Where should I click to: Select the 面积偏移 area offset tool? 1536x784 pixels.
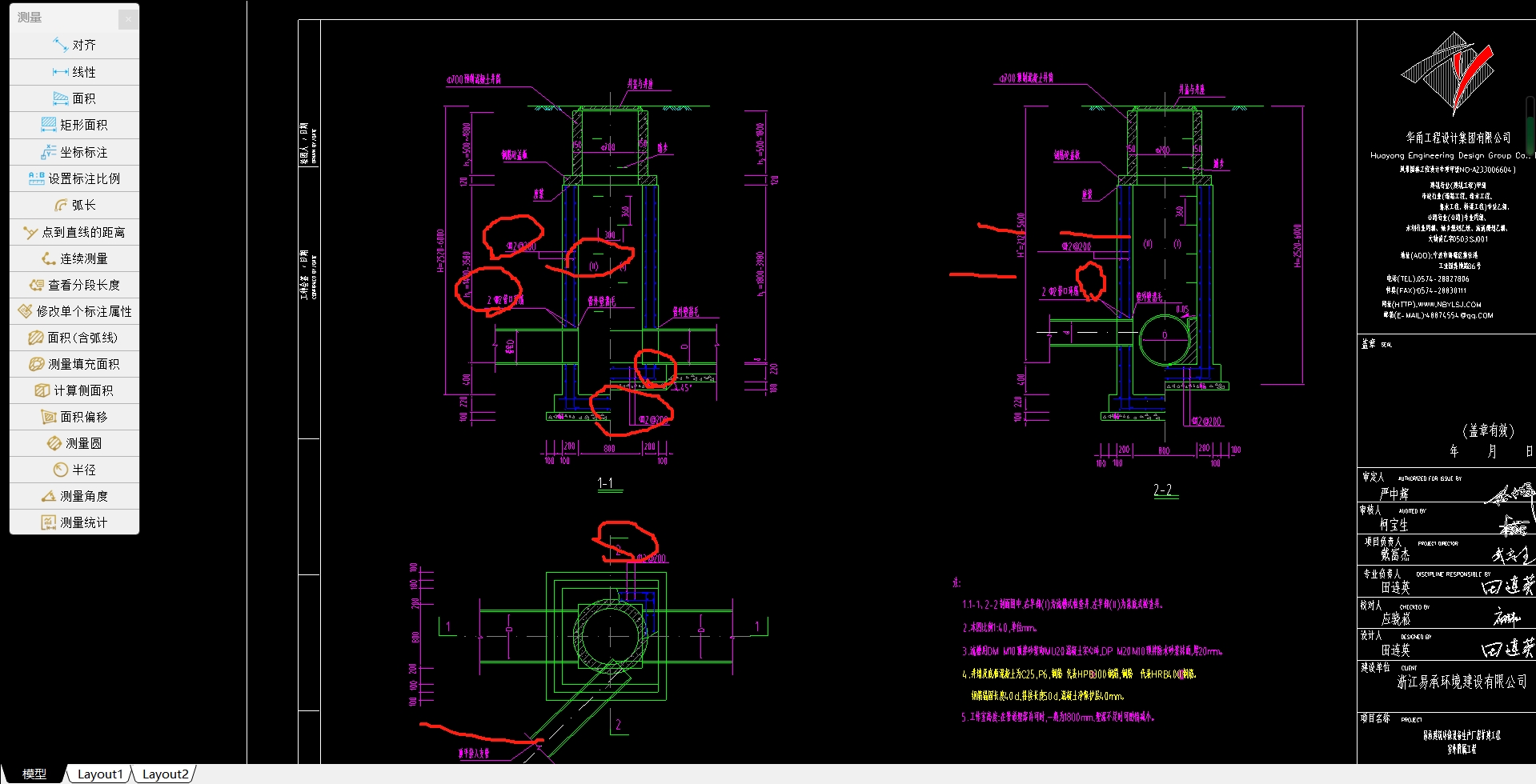coord(74,417)
